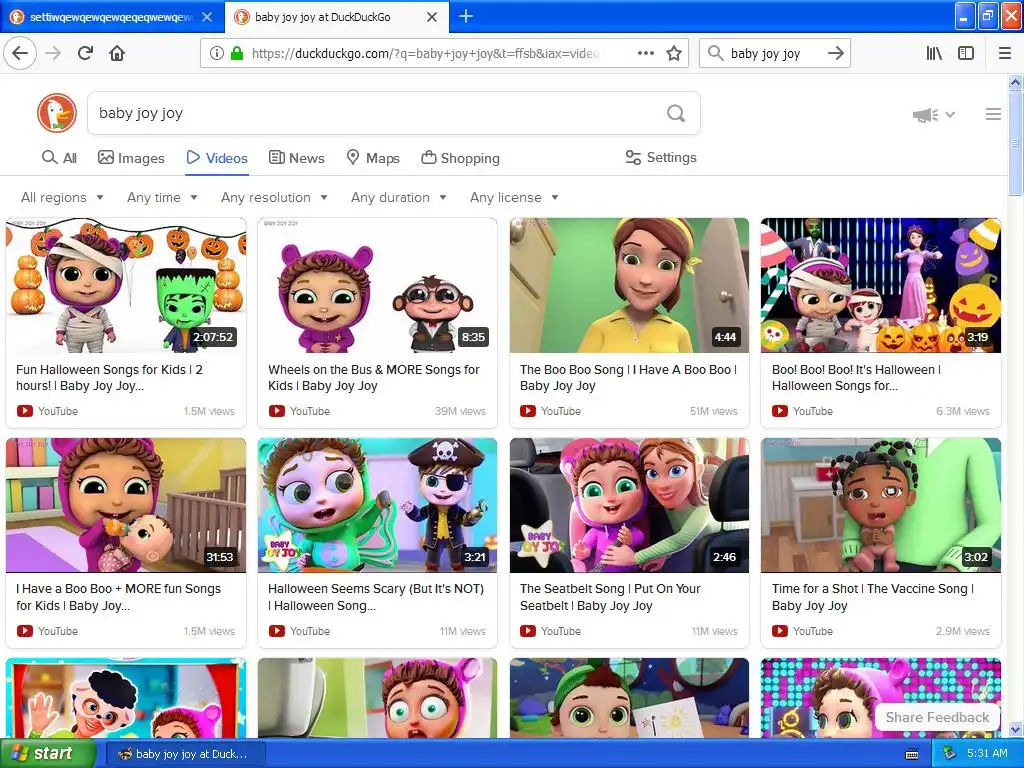Click the keyboard icon in system tray
The width and height of the screenshot is (1024, 768).
coord(912,754)
